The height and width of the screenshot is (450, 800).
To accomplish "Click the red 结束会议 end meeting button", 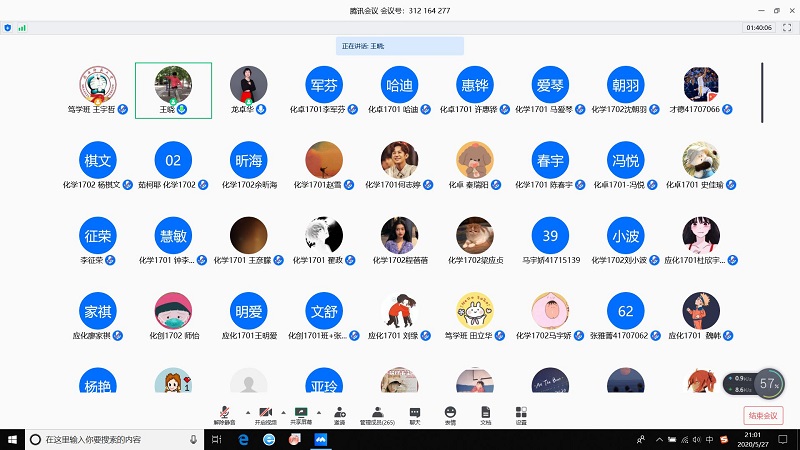I will click(762, 416).
